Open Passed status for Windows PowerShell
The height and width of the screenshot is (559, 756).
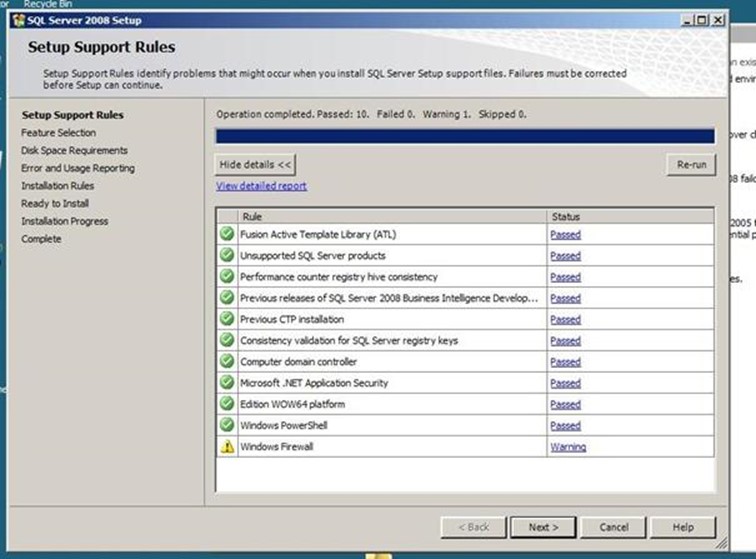[x=566, y=426]
